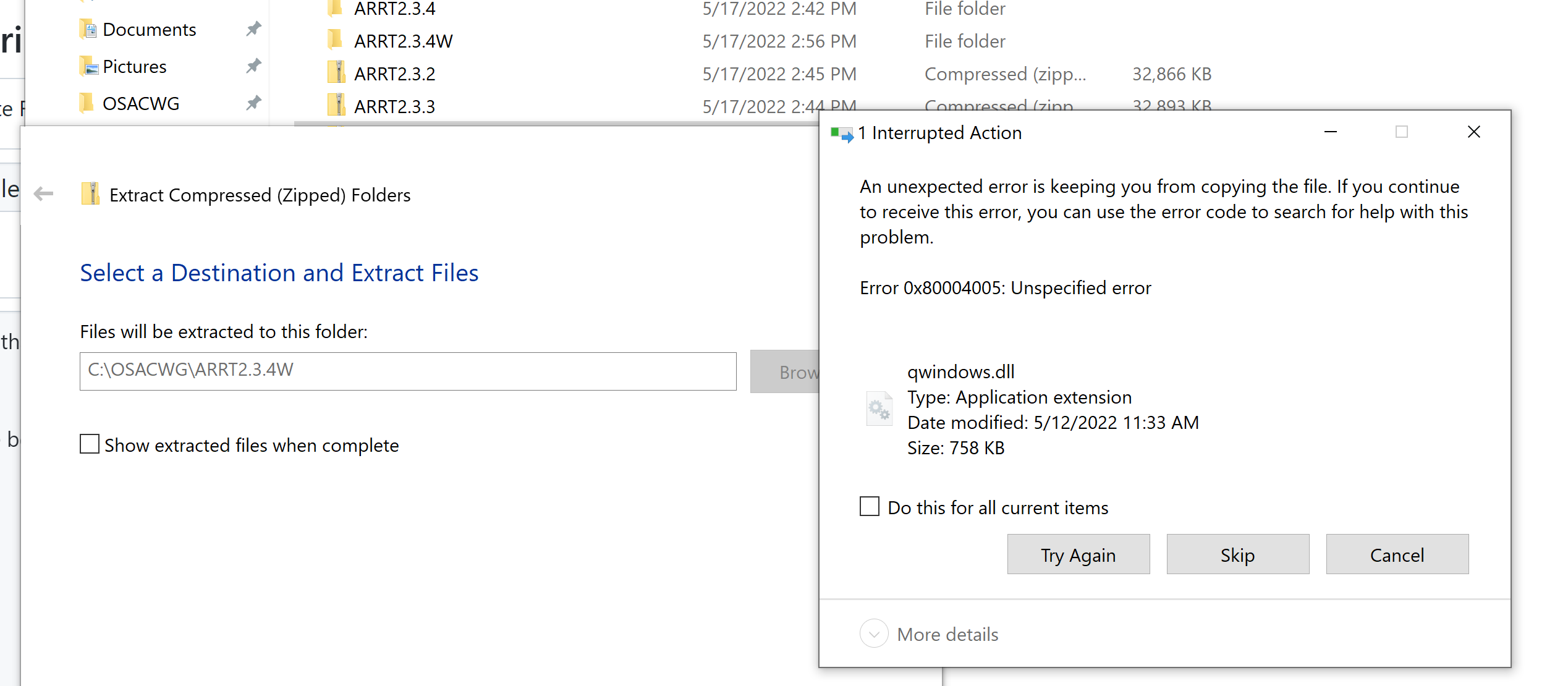The height and width of the screenshot is (686, 1568).
Task: Select the ARRT2.3.3 compressed folder
Action: 394,105
